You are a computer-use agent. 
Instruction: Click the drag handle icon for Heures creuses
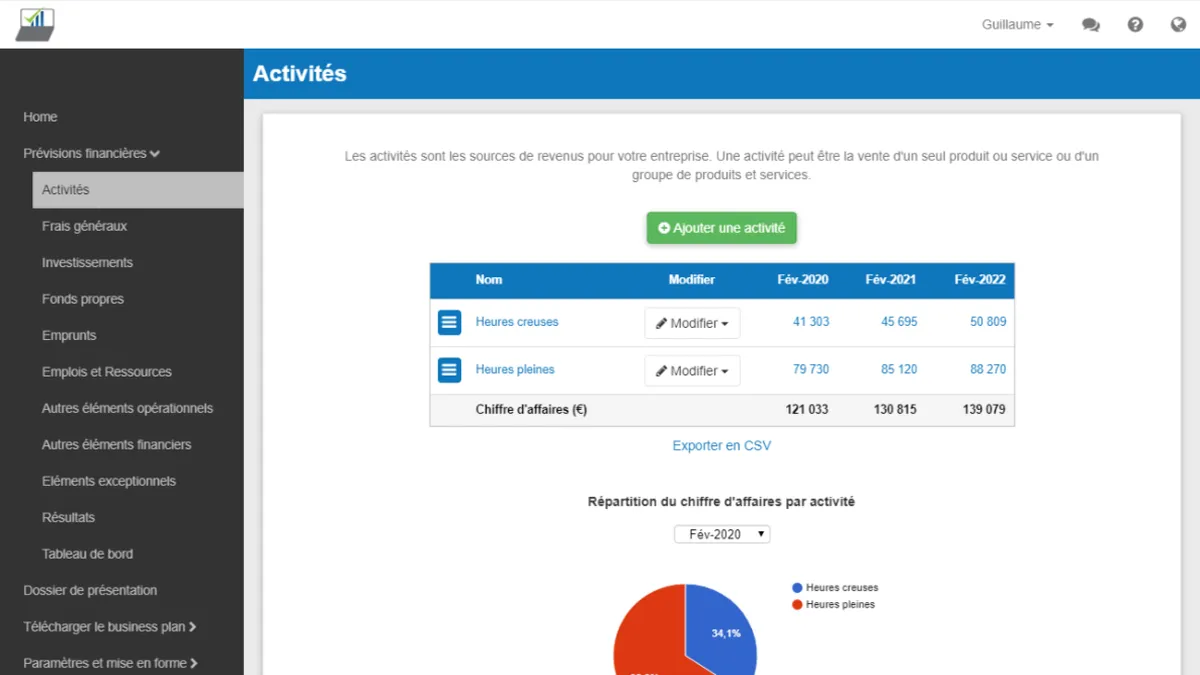point(450,322)
